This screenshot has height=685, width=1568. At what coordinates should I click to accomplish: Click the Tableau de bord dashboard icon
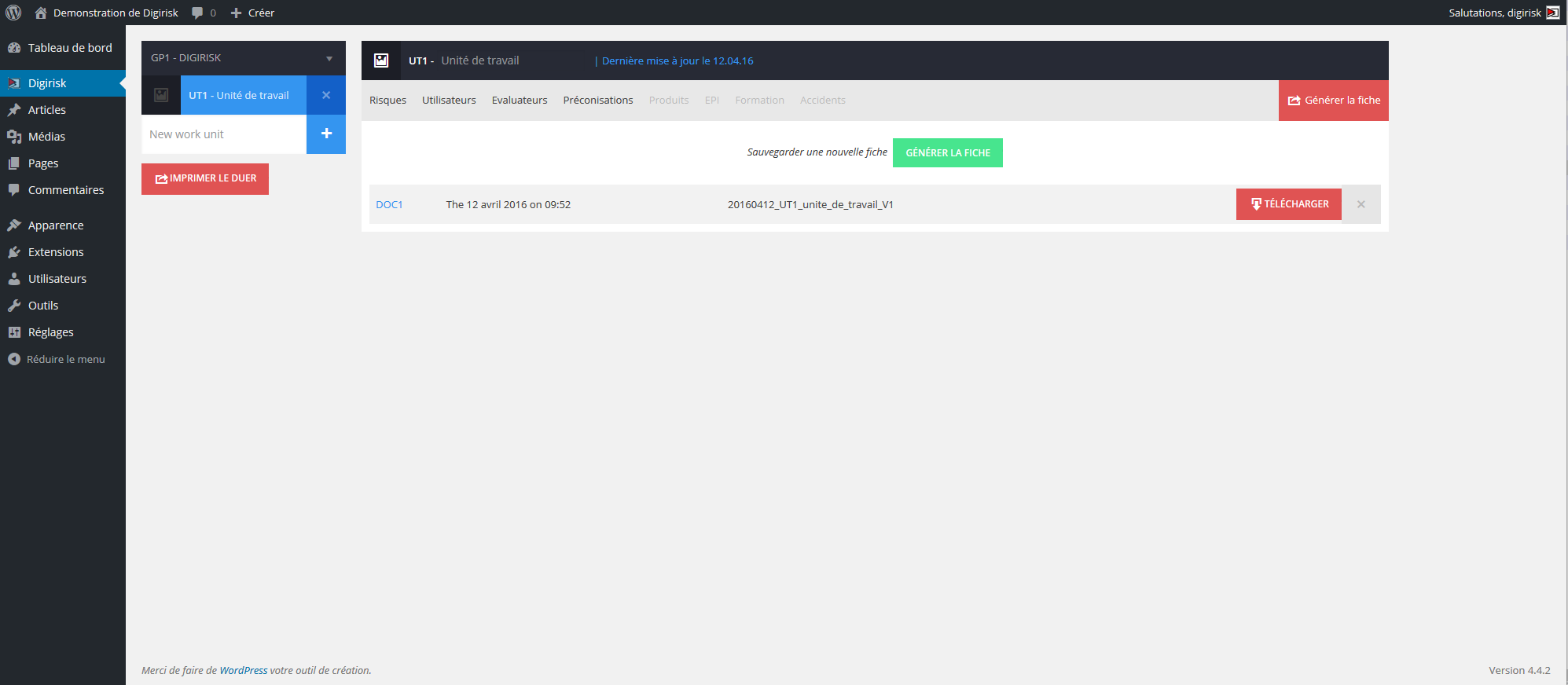14,48
